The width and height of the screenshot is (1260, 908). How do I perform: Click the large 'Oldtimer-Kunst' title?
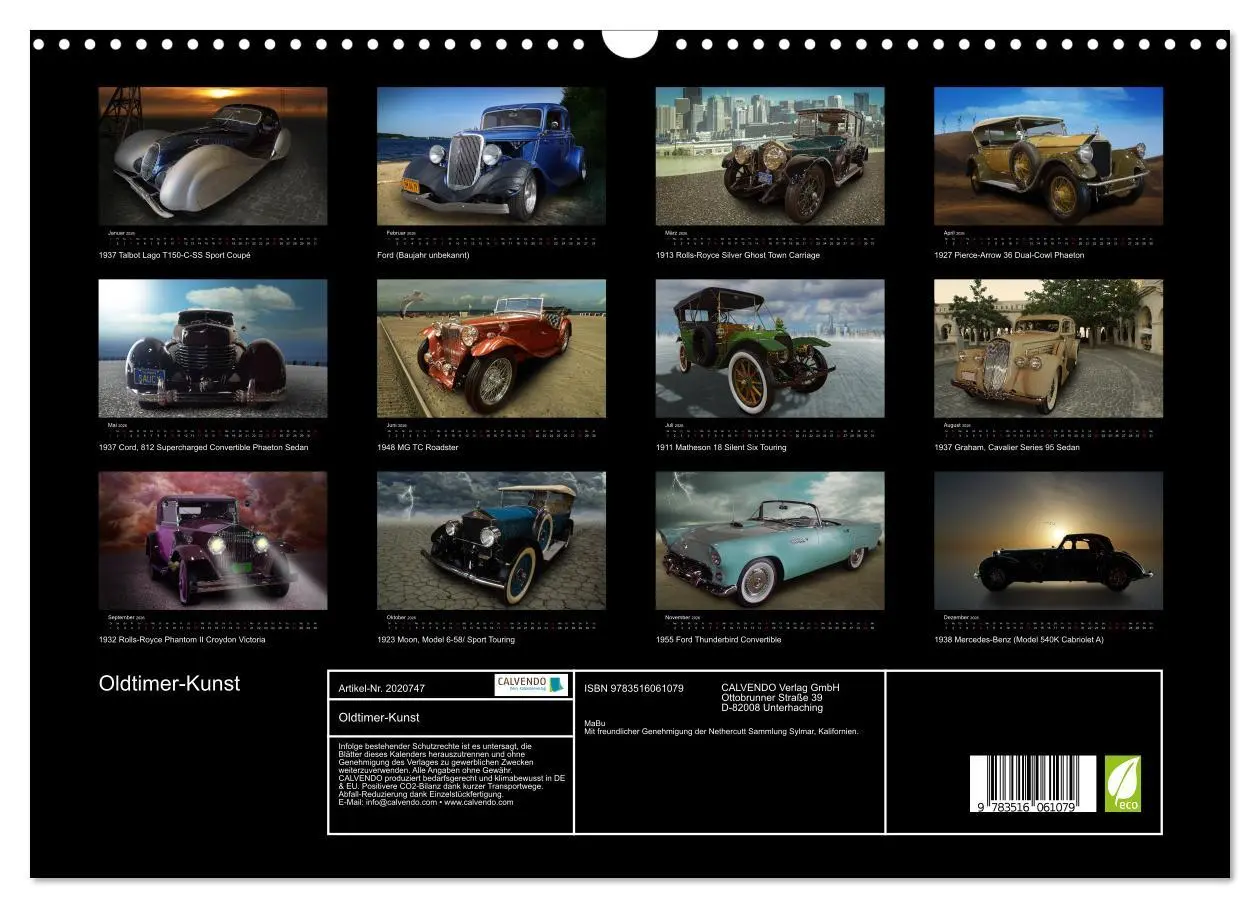coord(170,684)
